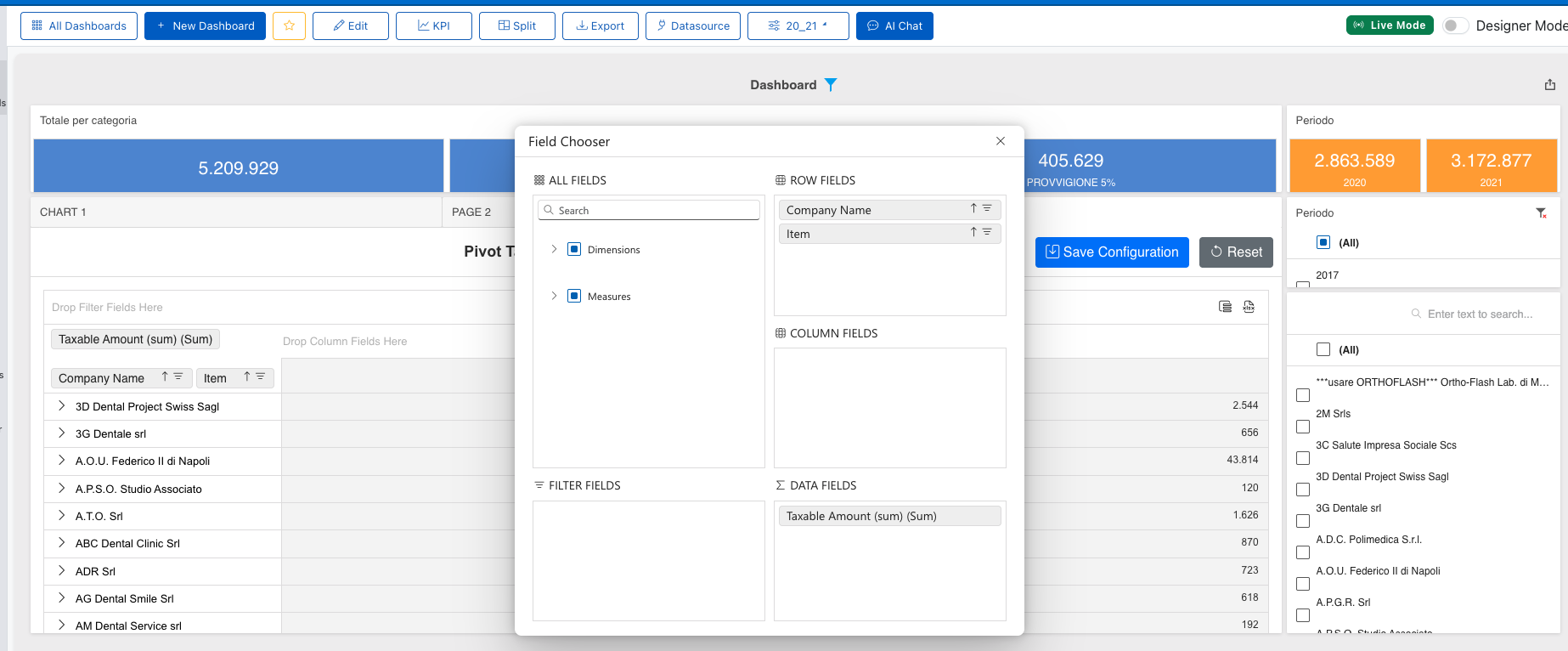Open the Datasource menu
The width and height of the screenshot is (1568, 651).
[693, 25]
